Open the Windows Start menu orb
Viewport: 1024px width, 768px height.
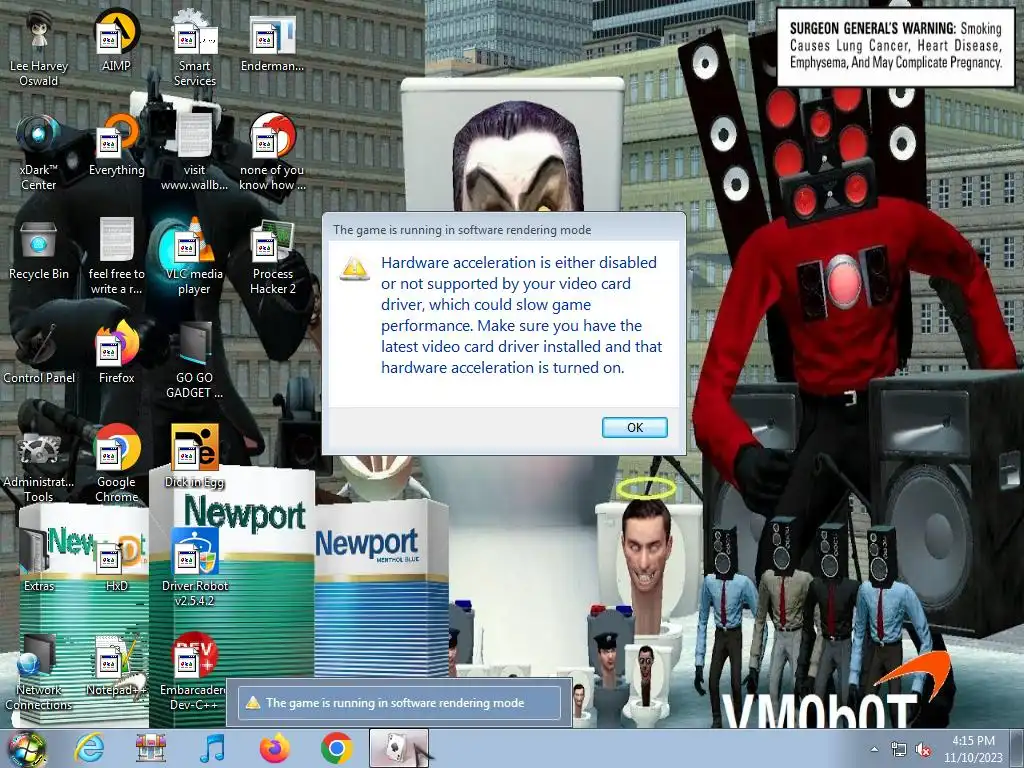26,748
